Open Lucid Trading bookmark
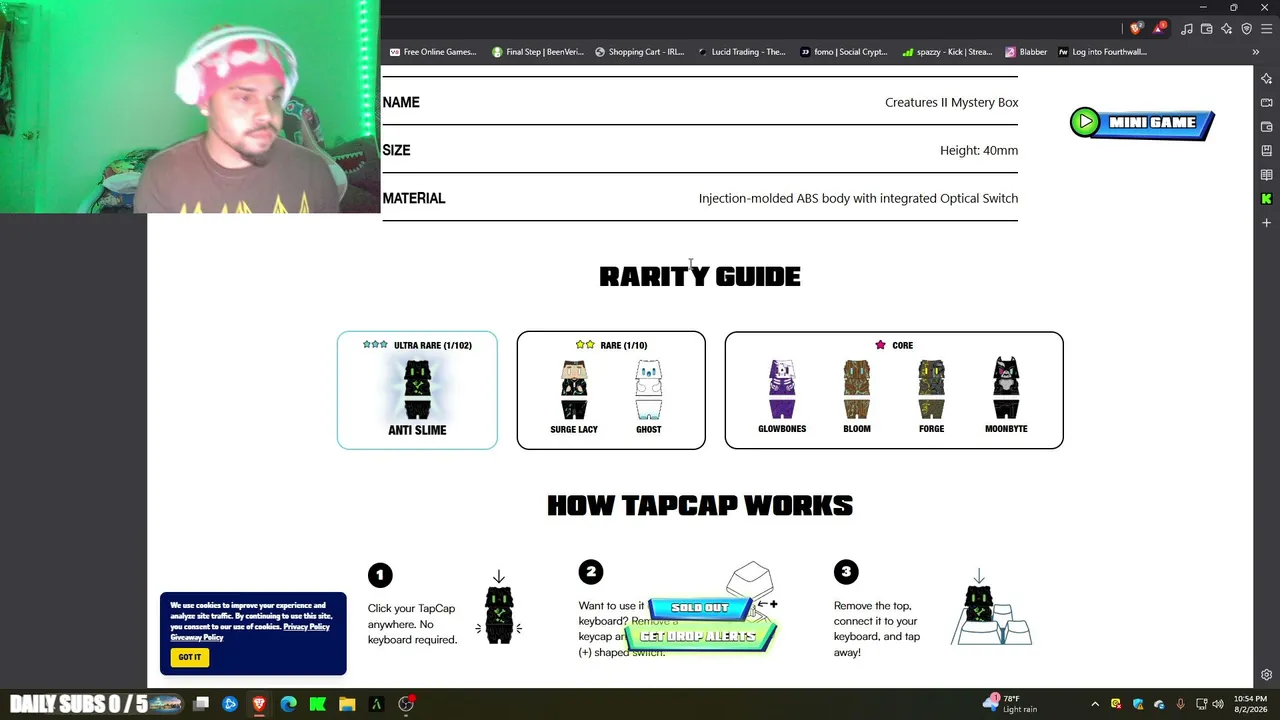 pos(742,52)
